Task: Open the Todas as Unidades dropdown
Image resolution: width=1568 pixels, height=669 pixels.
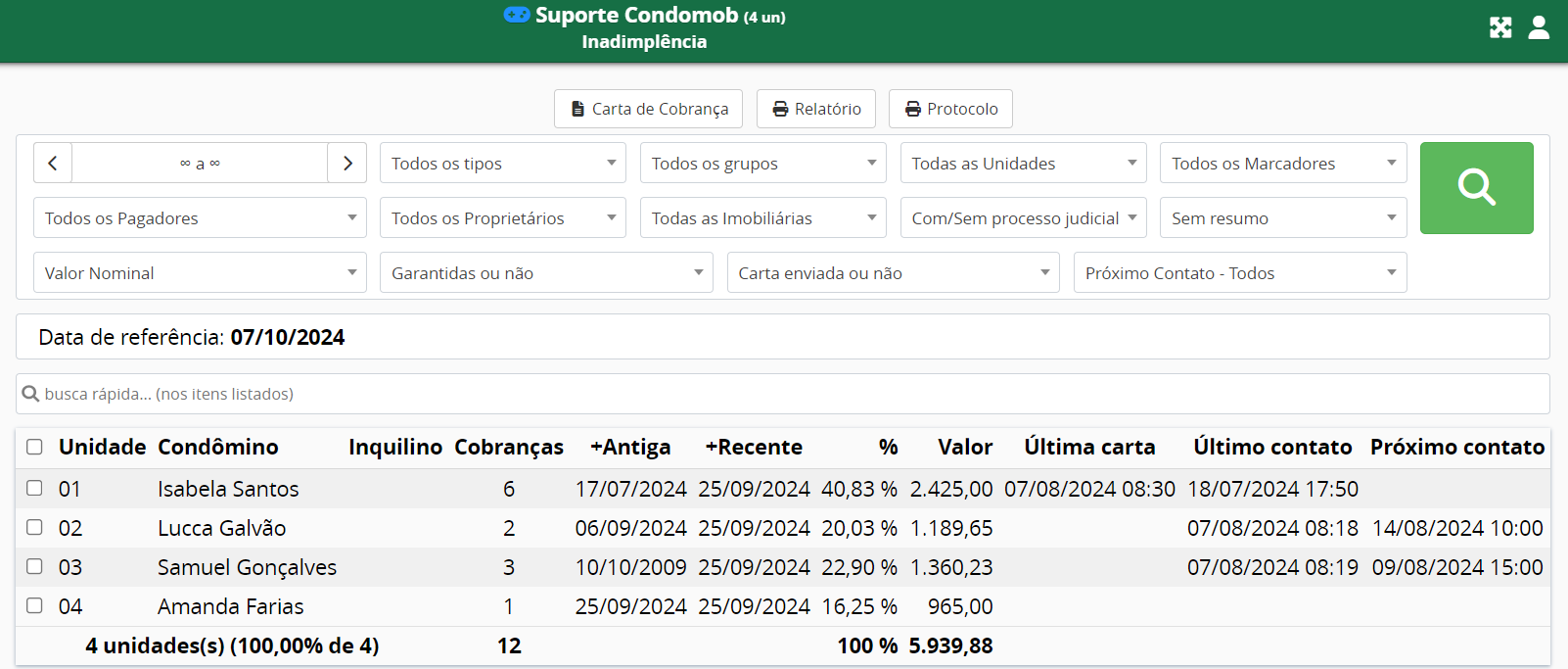Action: point(1022,163)
